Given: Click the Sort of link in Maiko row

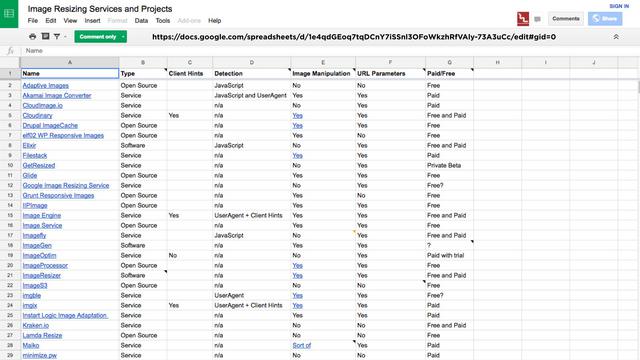Looking at the screenshot, I should click(302, 345).
